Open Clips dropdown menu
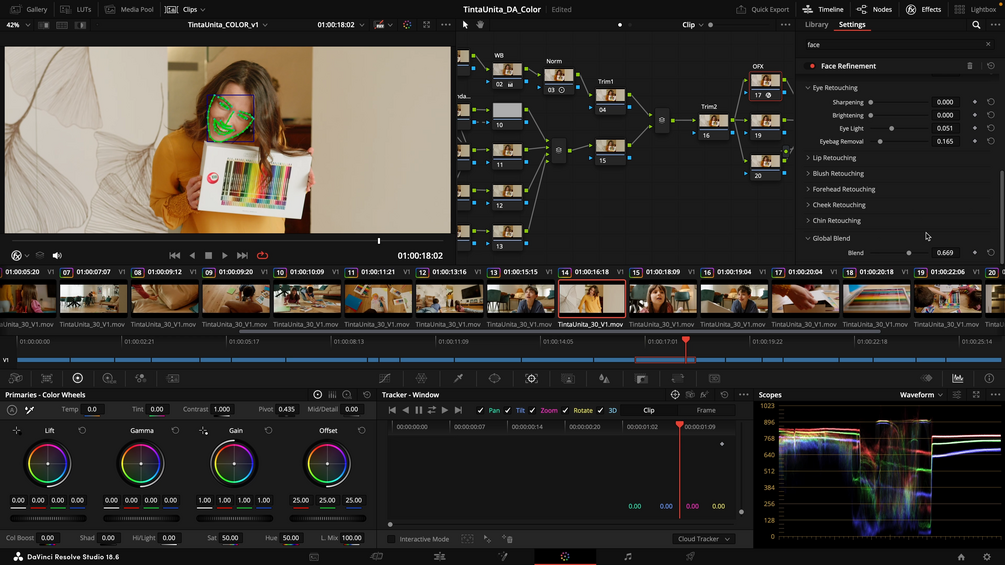1005x565 pixels. [x=185, y=10]
